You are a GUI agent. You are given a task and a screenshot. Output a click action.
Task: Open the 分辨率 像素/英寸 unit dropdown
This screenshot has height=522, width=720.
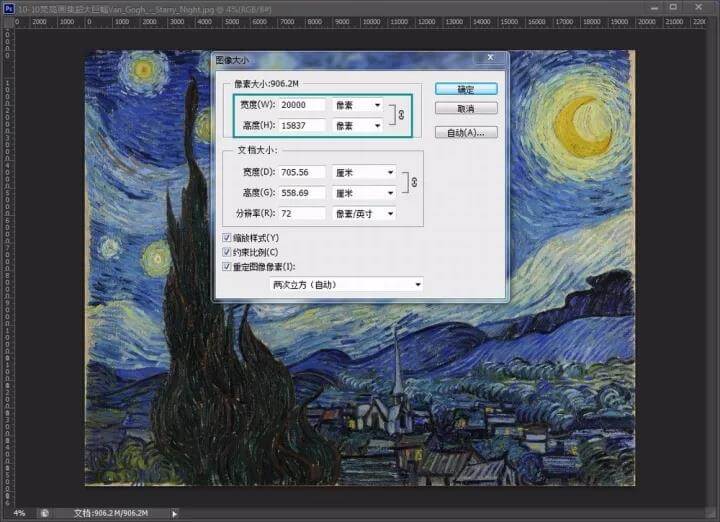[x=364, y=213]
